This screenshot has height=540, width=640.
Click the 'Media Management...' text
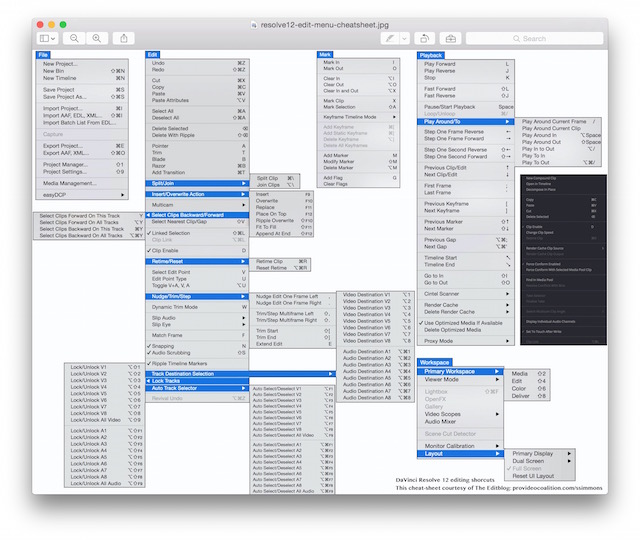(70, 183)
